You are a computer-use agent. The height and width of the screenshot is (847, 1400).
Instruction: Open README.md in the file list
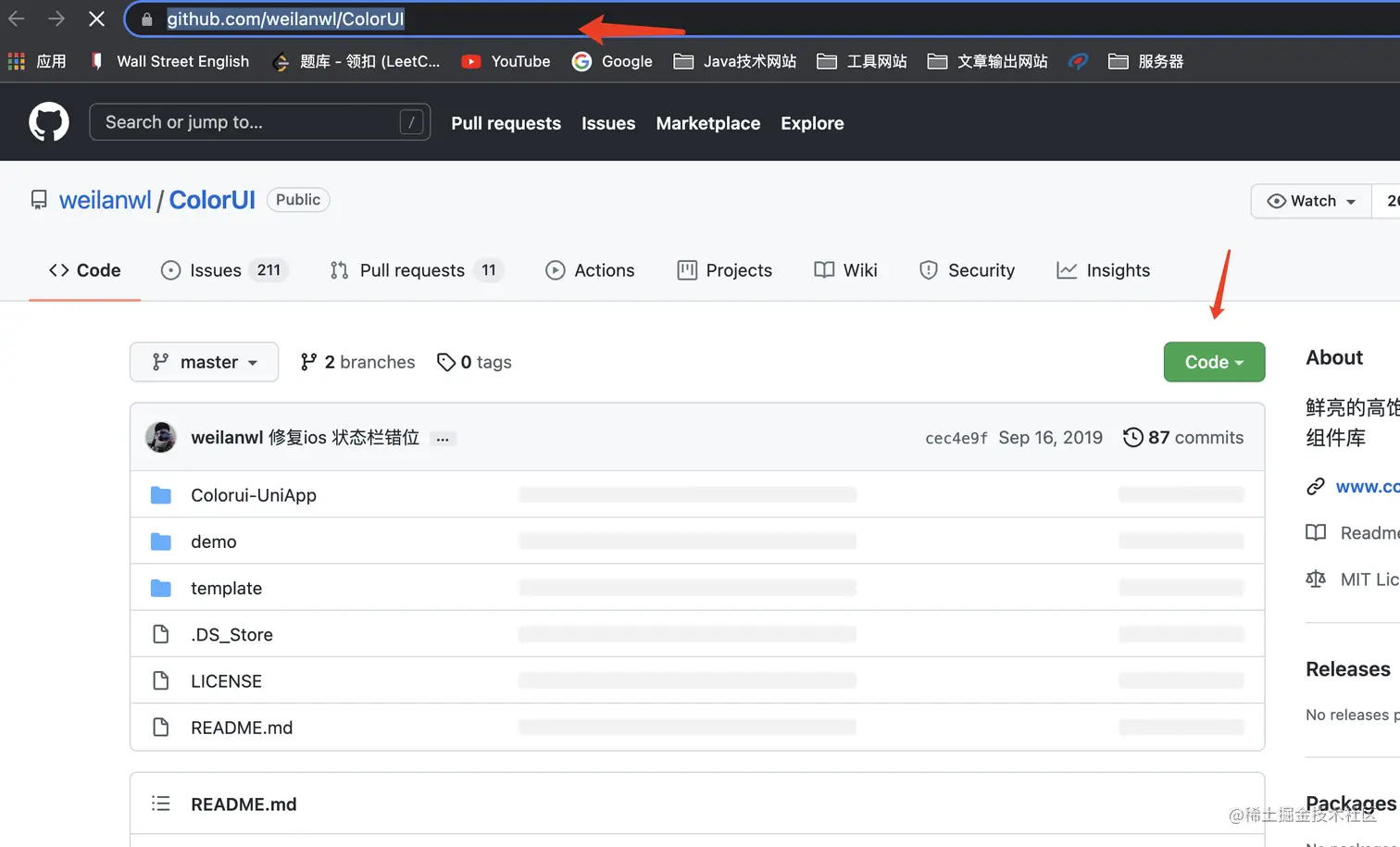242,728
